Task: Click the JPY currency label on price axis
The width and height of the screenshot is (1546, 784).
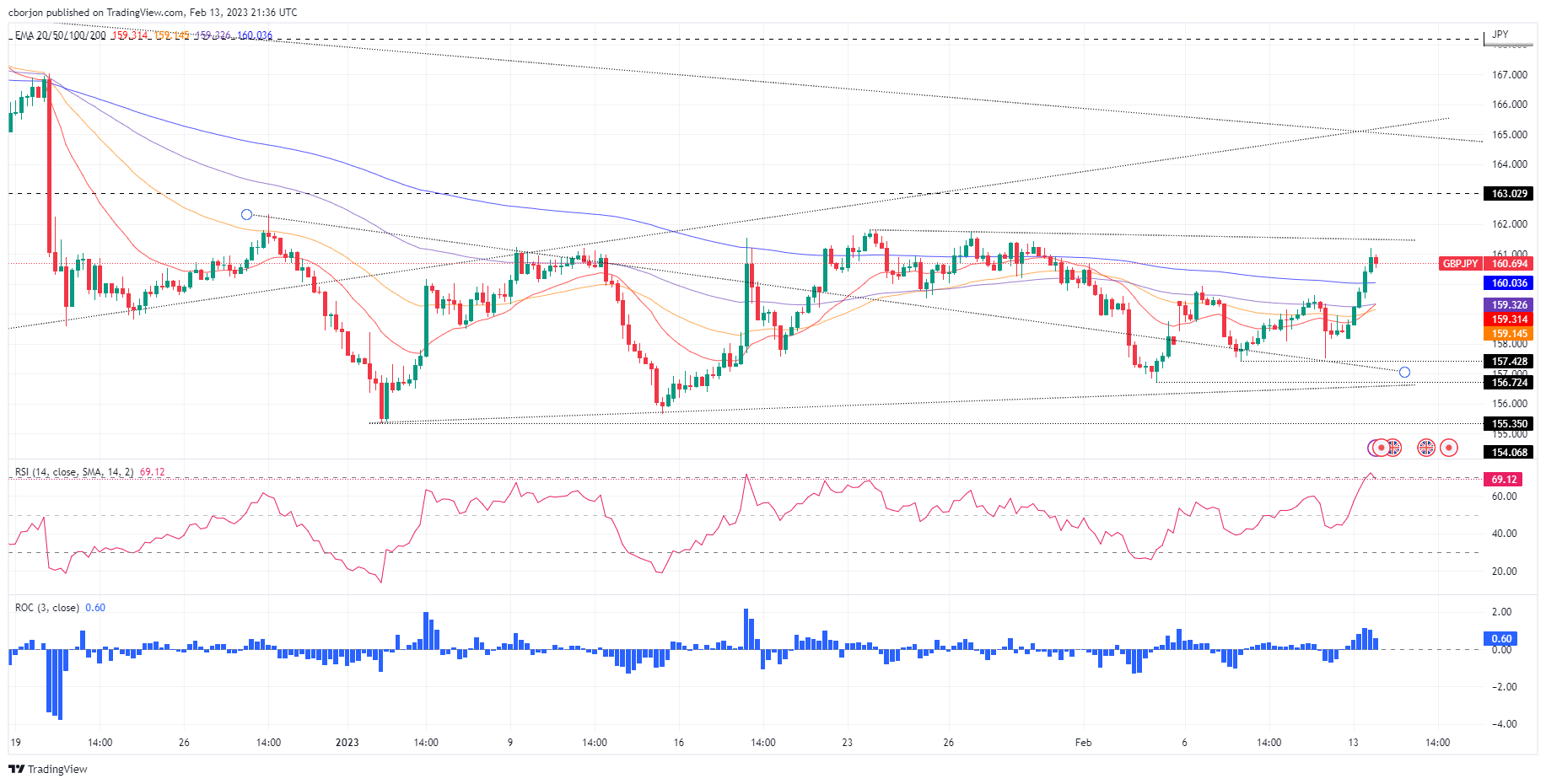Action: click(1500, 35)
